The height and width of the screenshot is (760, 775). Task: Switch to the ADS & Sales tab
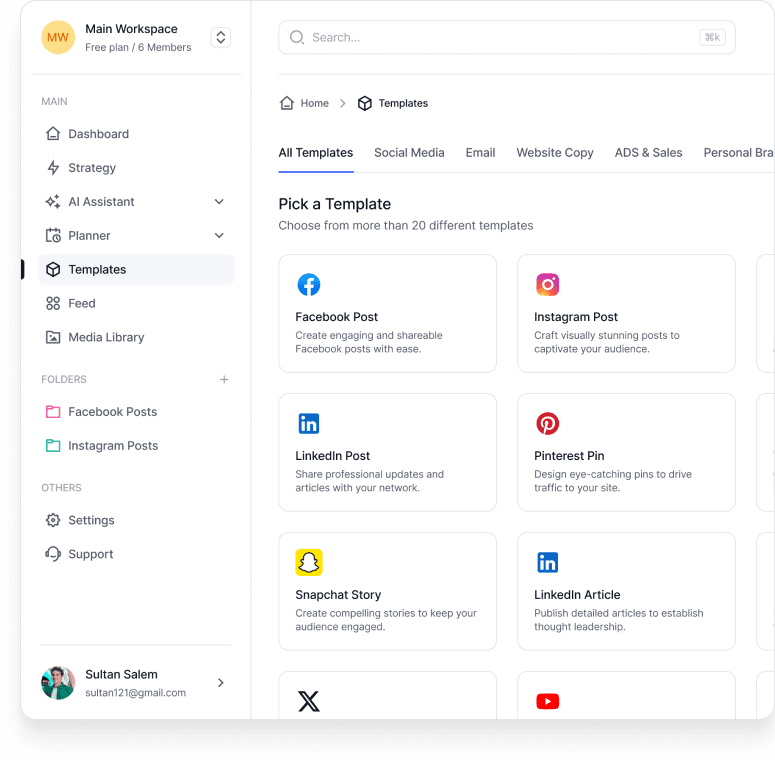point(648,153)
